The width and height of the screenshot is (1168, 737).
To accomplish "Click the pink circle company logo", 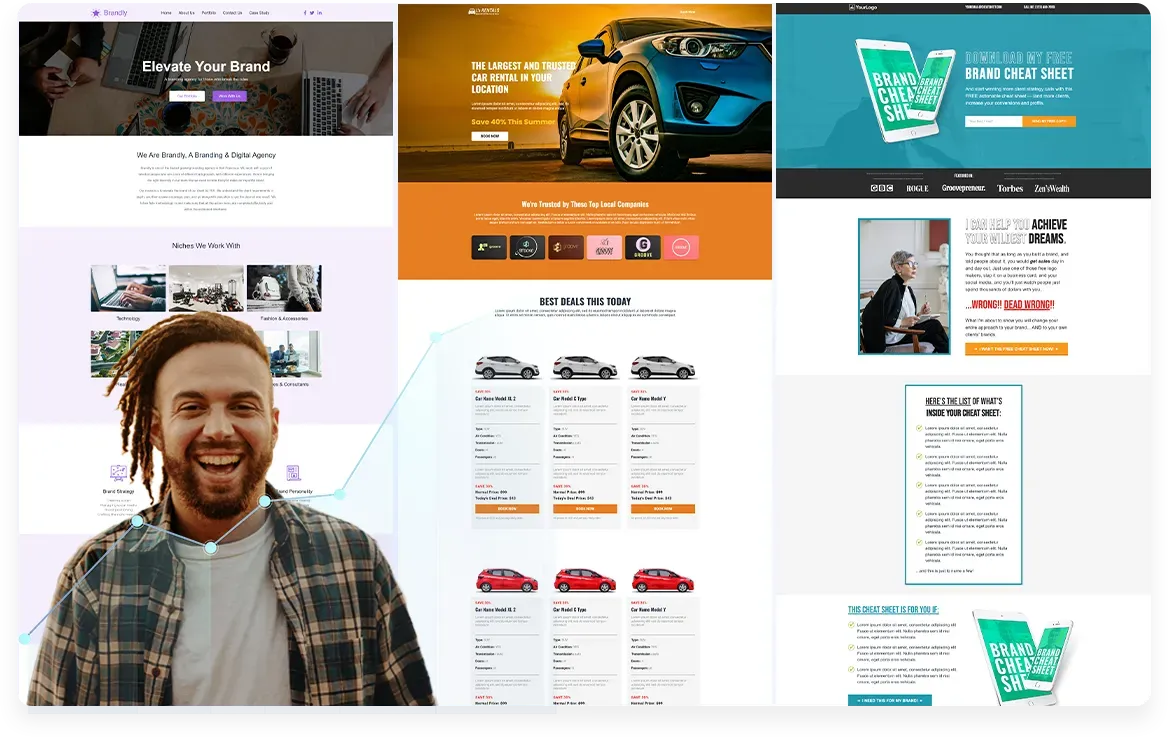I will (x=681, y=247).
